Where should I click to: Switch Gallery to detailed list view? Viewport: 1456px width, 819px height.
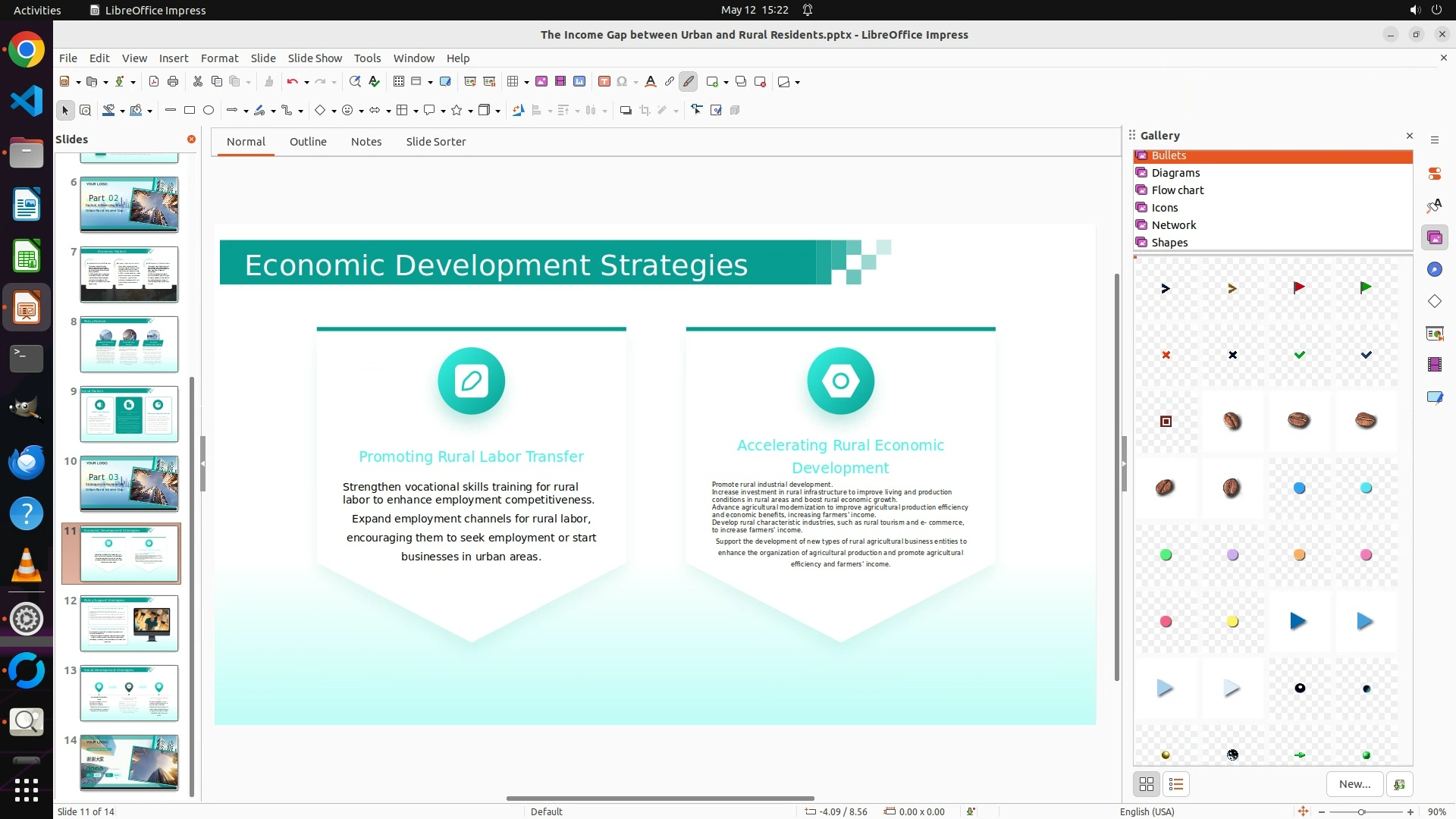(x=1176, y=784)
